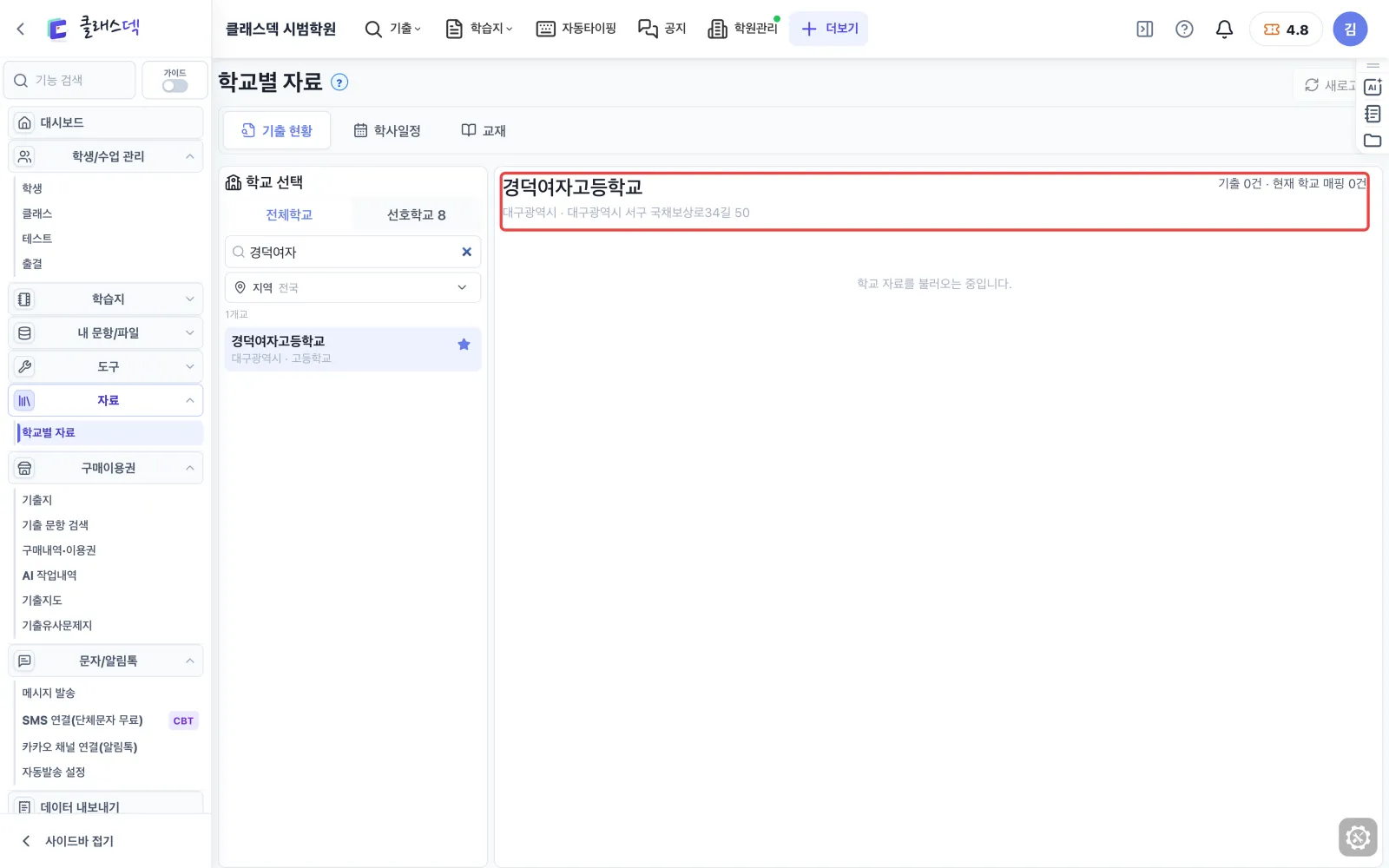Open the 기출 menu in the top bar
The image size is (1389, 868).
pos(393,29)
